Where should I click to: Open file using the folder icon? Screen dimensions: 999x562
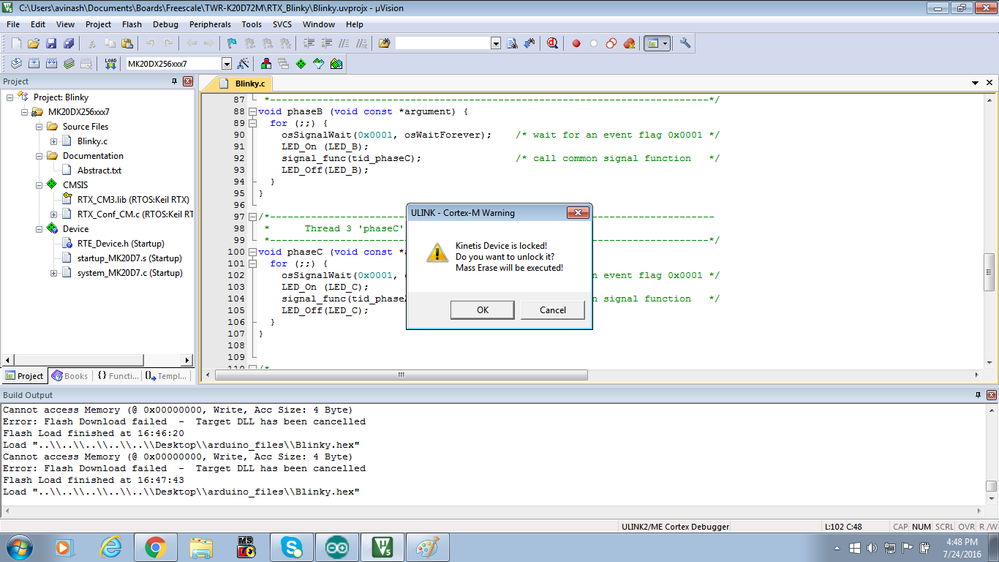point(33,43)
